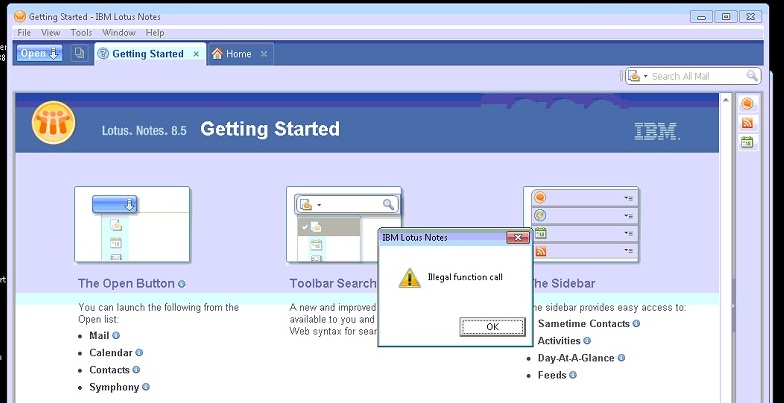Click the magnifier icon in search box
Image resolution: width=784 pixels, height=403 pixels.
pyautogui.click(x=752, y=76)
